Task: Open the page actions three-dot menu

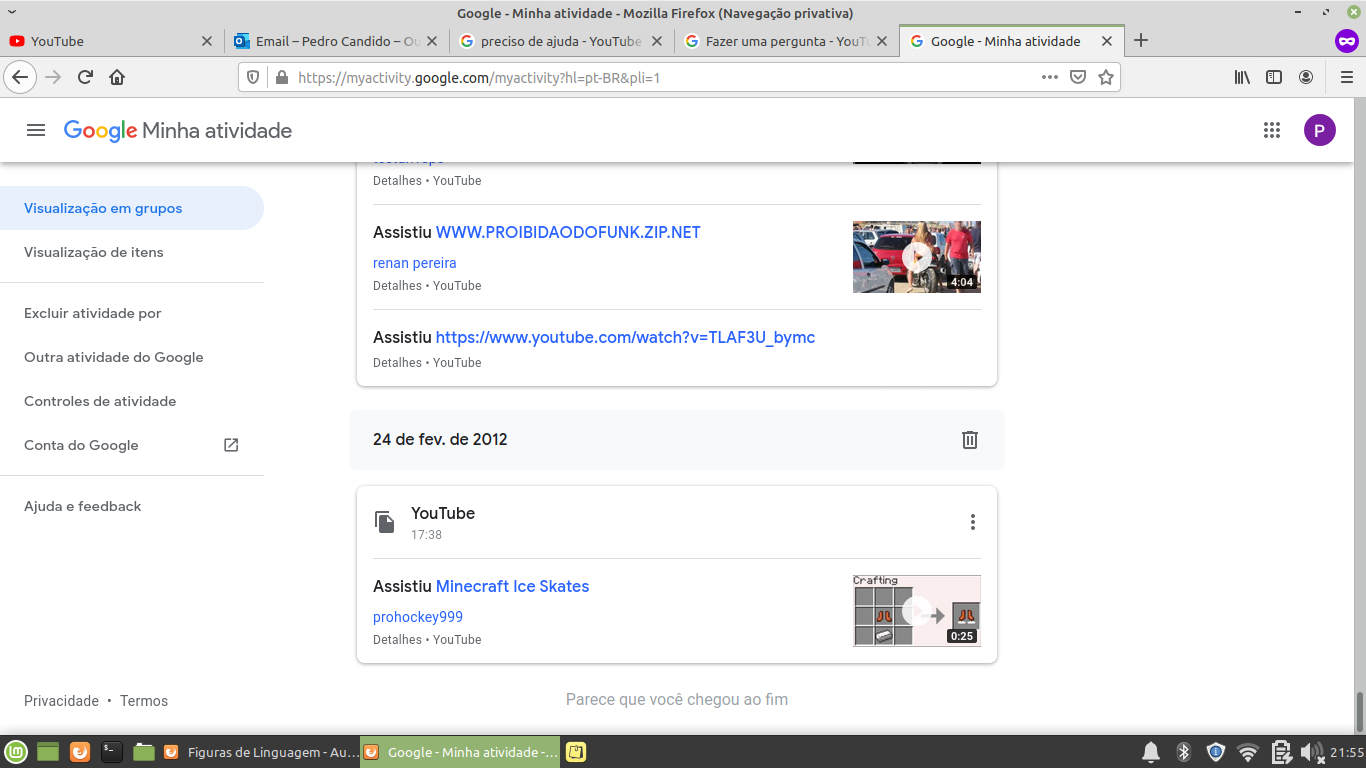Action: tap(1049, 77)
